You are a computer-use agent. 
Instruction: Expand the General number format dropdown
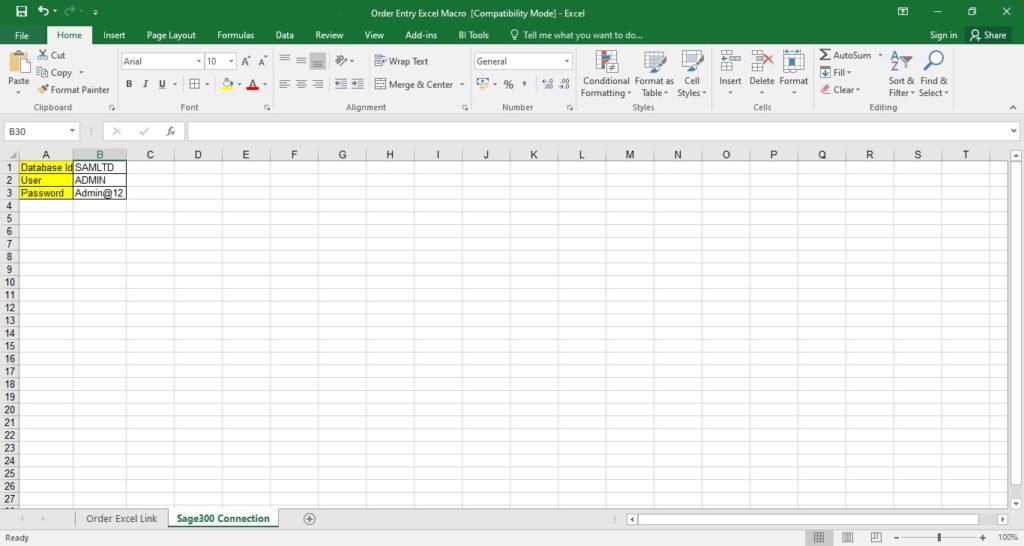[x=566, y=61]
